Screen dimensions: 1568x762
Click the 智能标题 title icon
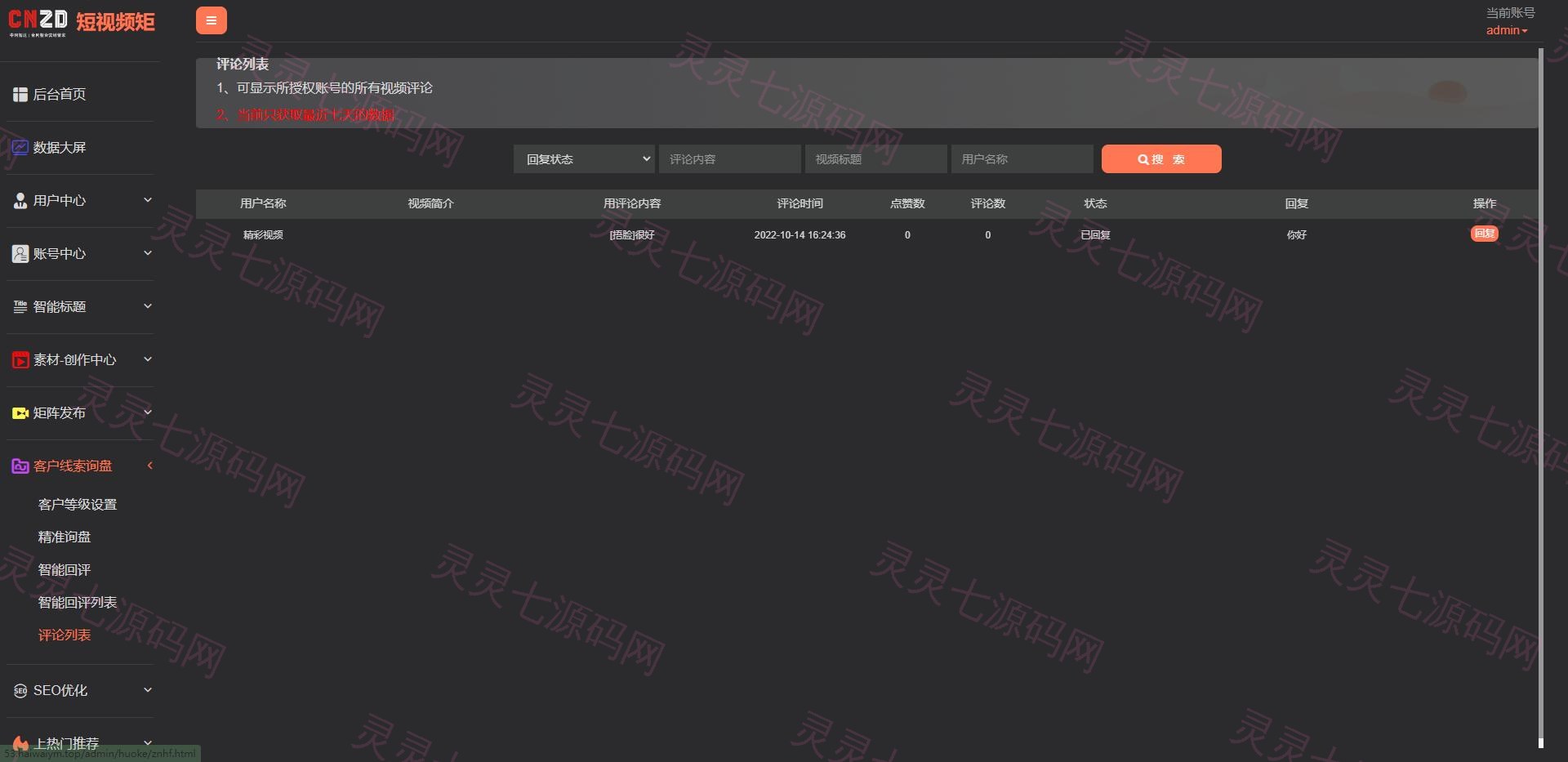tap(20, 307)
